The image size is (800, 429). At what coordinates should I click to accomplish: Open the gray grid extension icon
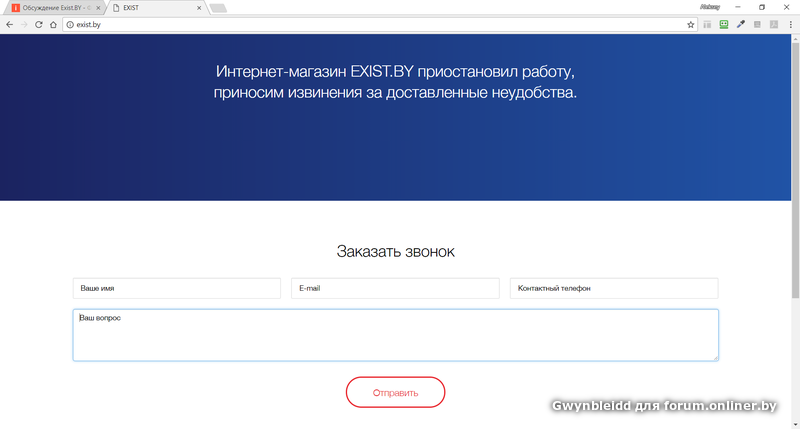click(757, 24)
